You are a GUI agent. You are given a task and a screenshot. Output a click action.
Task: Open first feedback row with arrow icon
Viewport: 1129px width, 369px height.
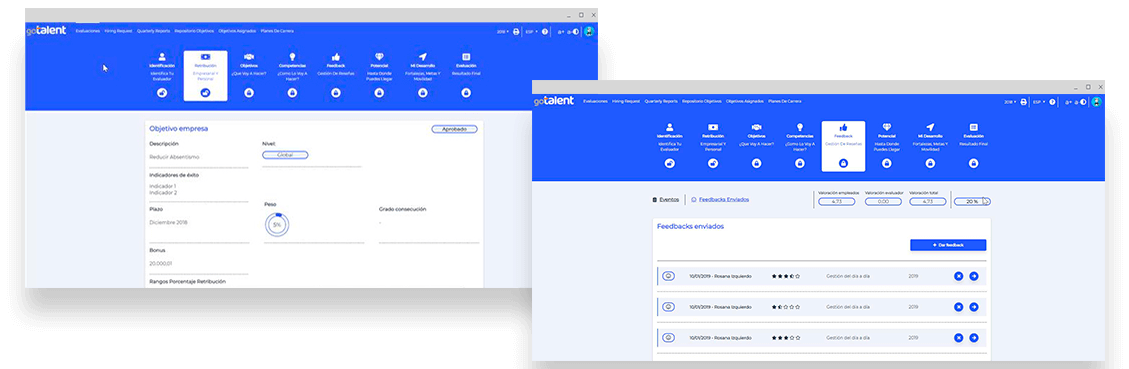click(973, 276)
